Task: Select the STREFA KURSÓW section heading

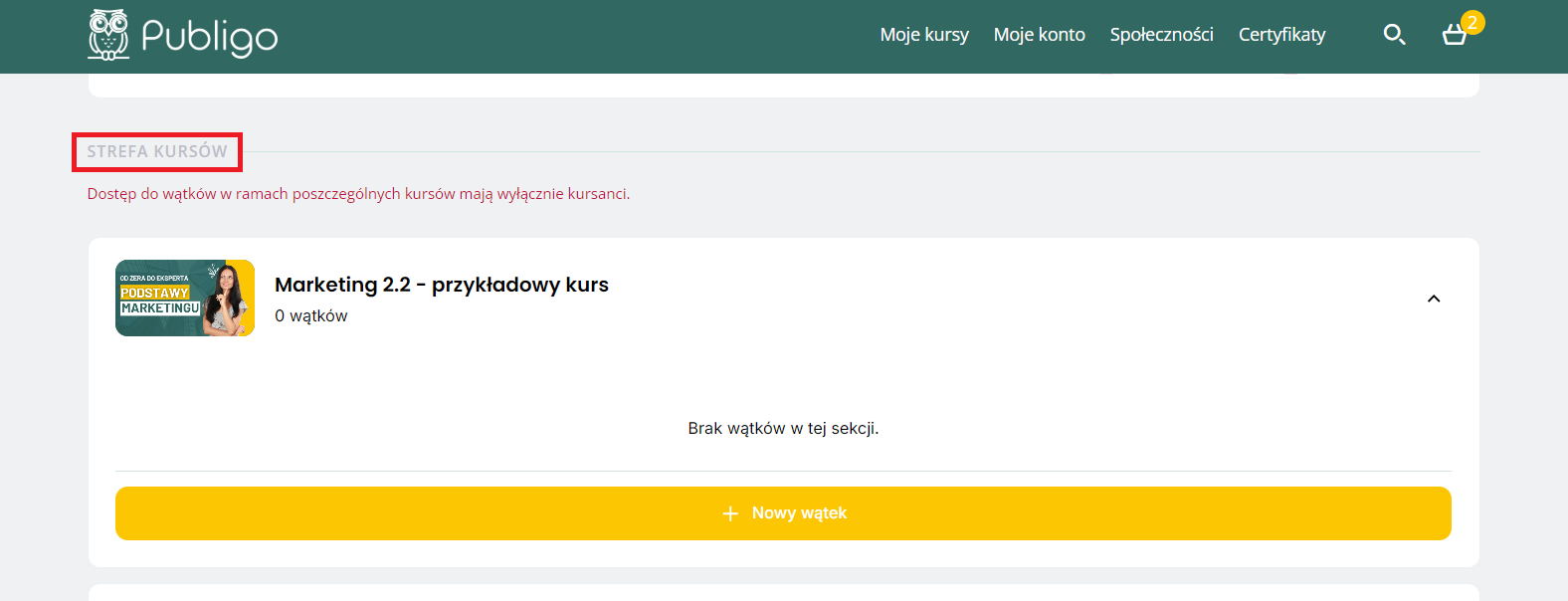Action: tap(157, 151)
